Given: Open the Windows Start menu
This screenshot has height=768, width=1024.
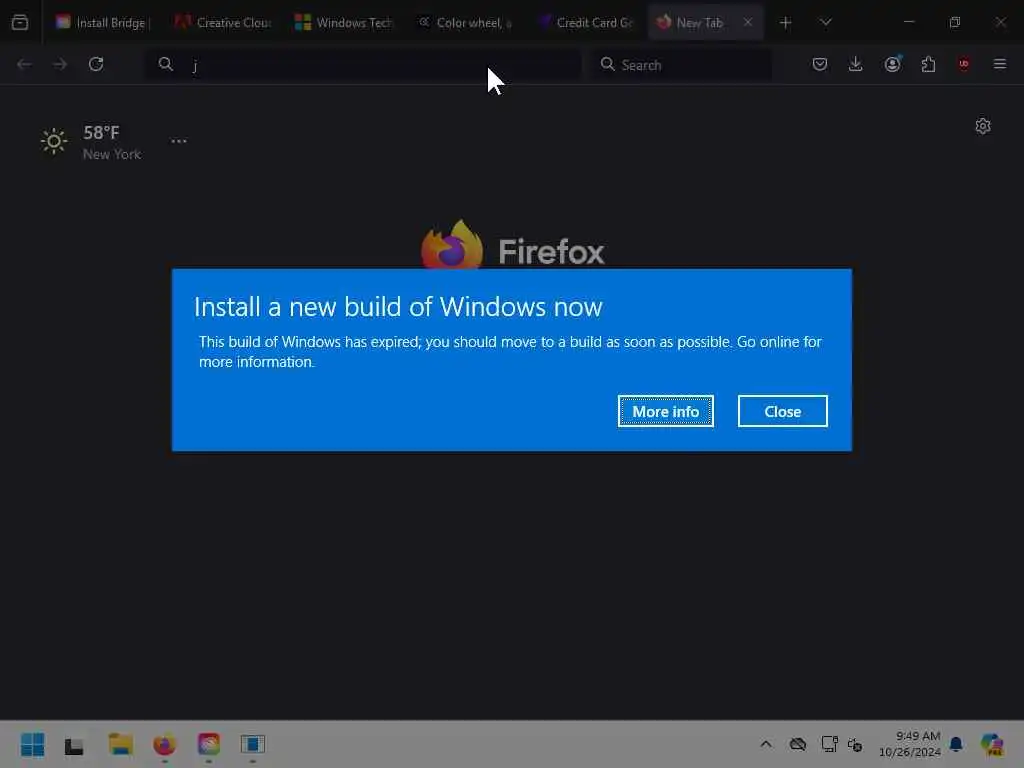Looking at the screenshot, I should point(33,744).
